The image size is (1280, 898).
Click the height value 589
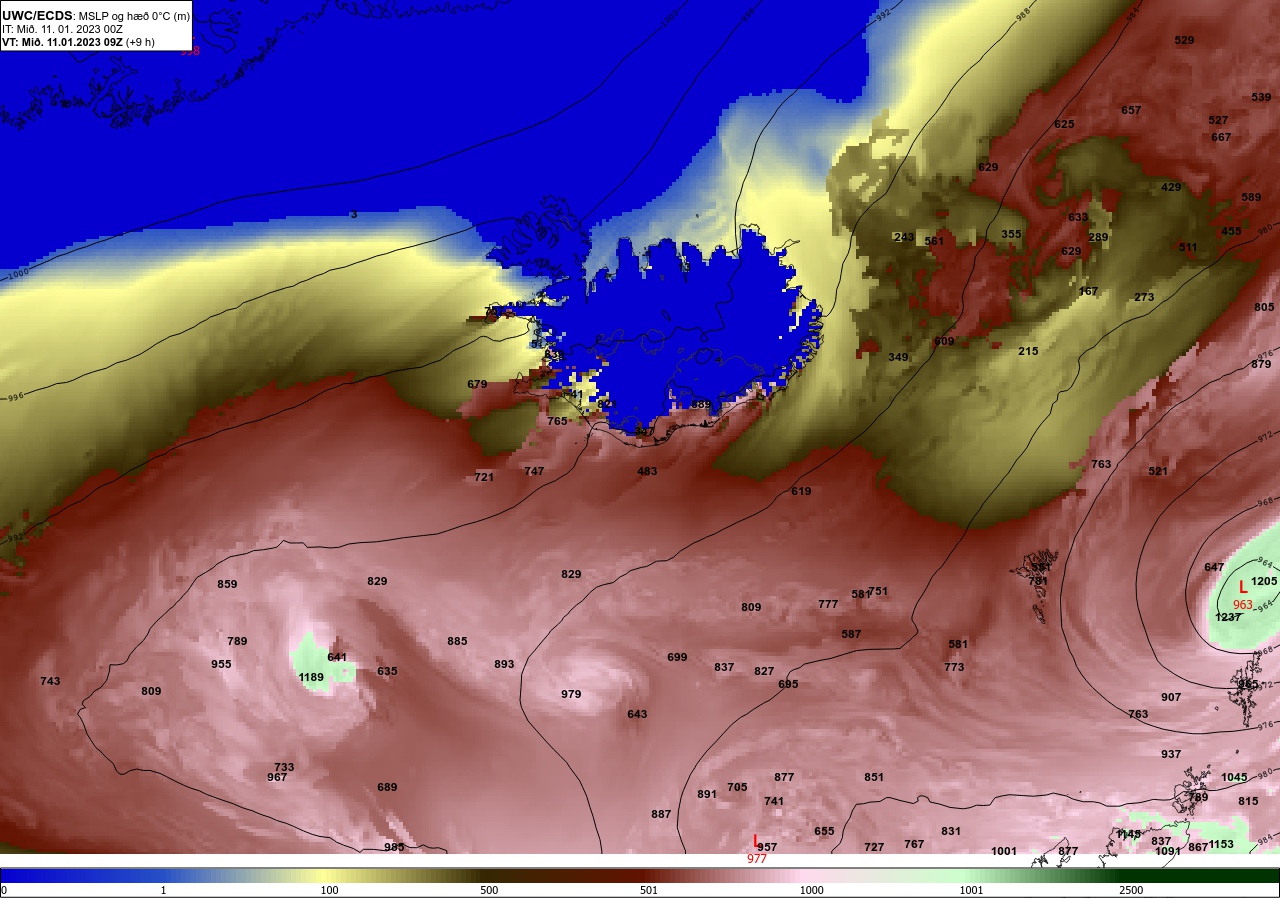[1251, 197]
